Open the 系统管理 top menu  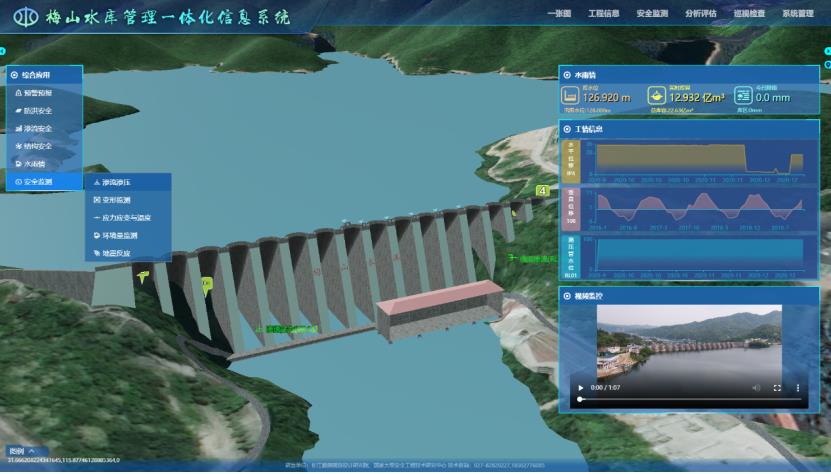(x=798, y=14)
